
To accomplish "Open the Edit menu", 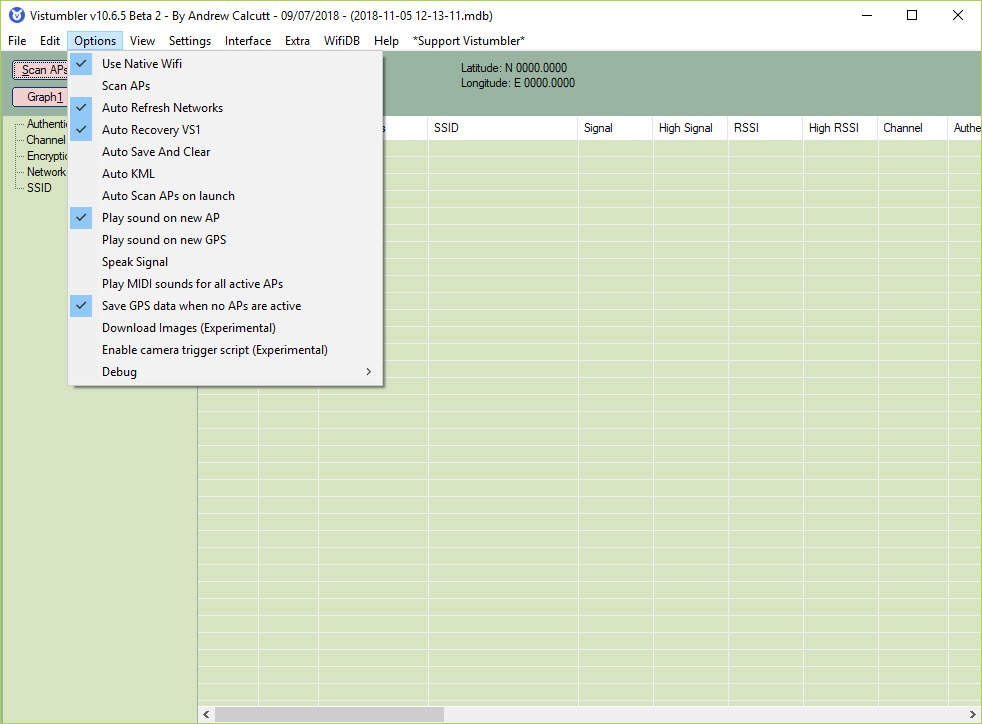I will pos(49,41).
